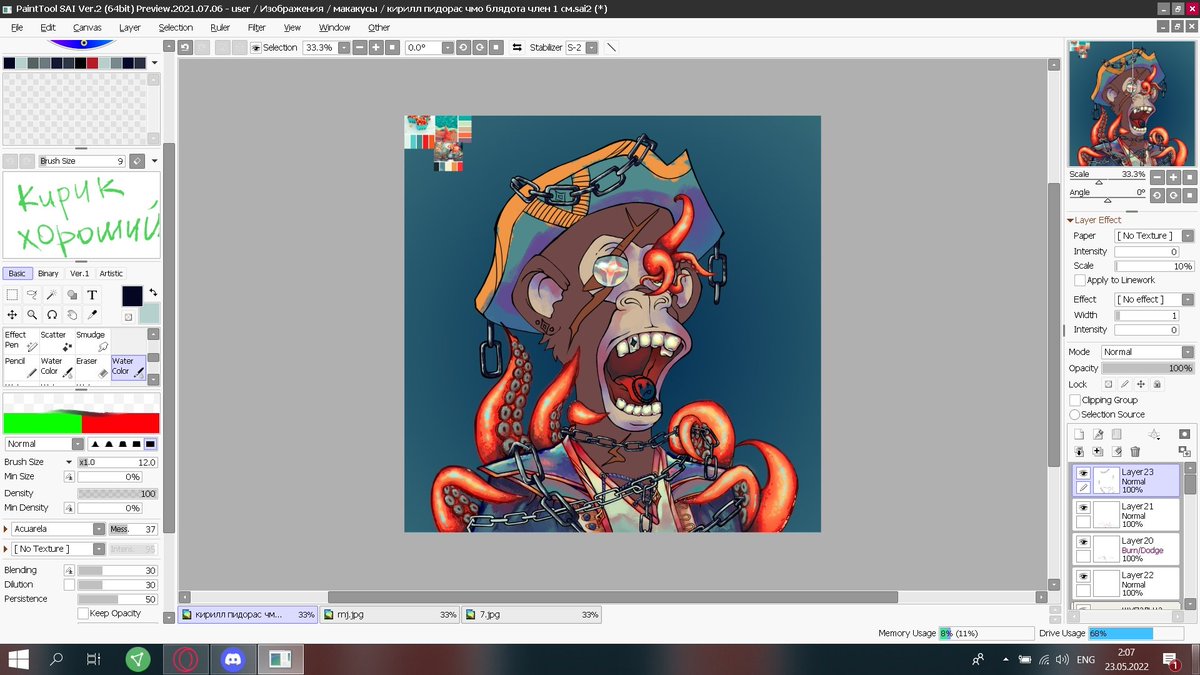Switch to the Binary brush tab
The image size is (1200, 675).
(x=48, y=273)
